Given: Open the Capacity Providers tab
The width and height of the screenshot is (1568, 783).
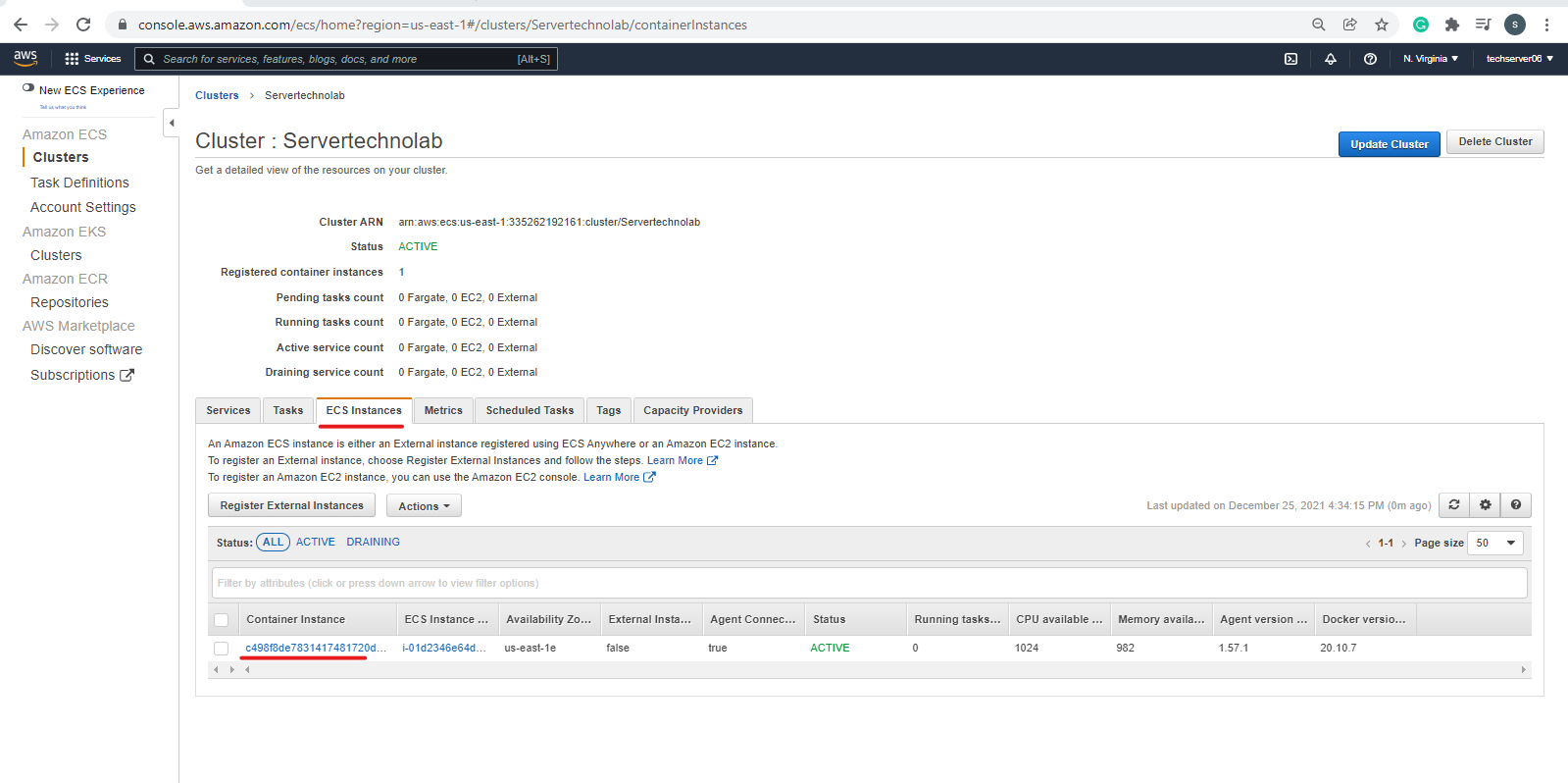Looking at the screenshot, I should pos(693,410).
